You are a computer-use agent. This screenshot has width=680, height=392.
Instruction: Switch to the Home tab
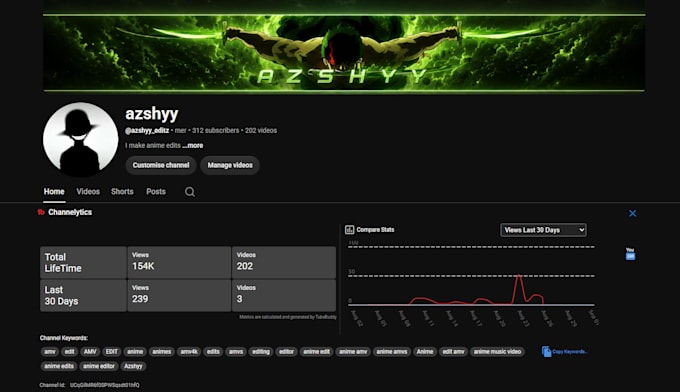[54, 192]
